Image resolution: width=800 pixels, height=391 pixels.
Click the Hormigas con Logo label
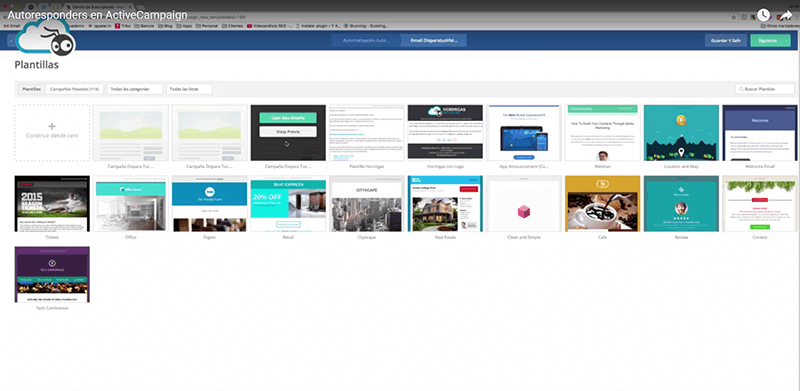pos(445,166)
